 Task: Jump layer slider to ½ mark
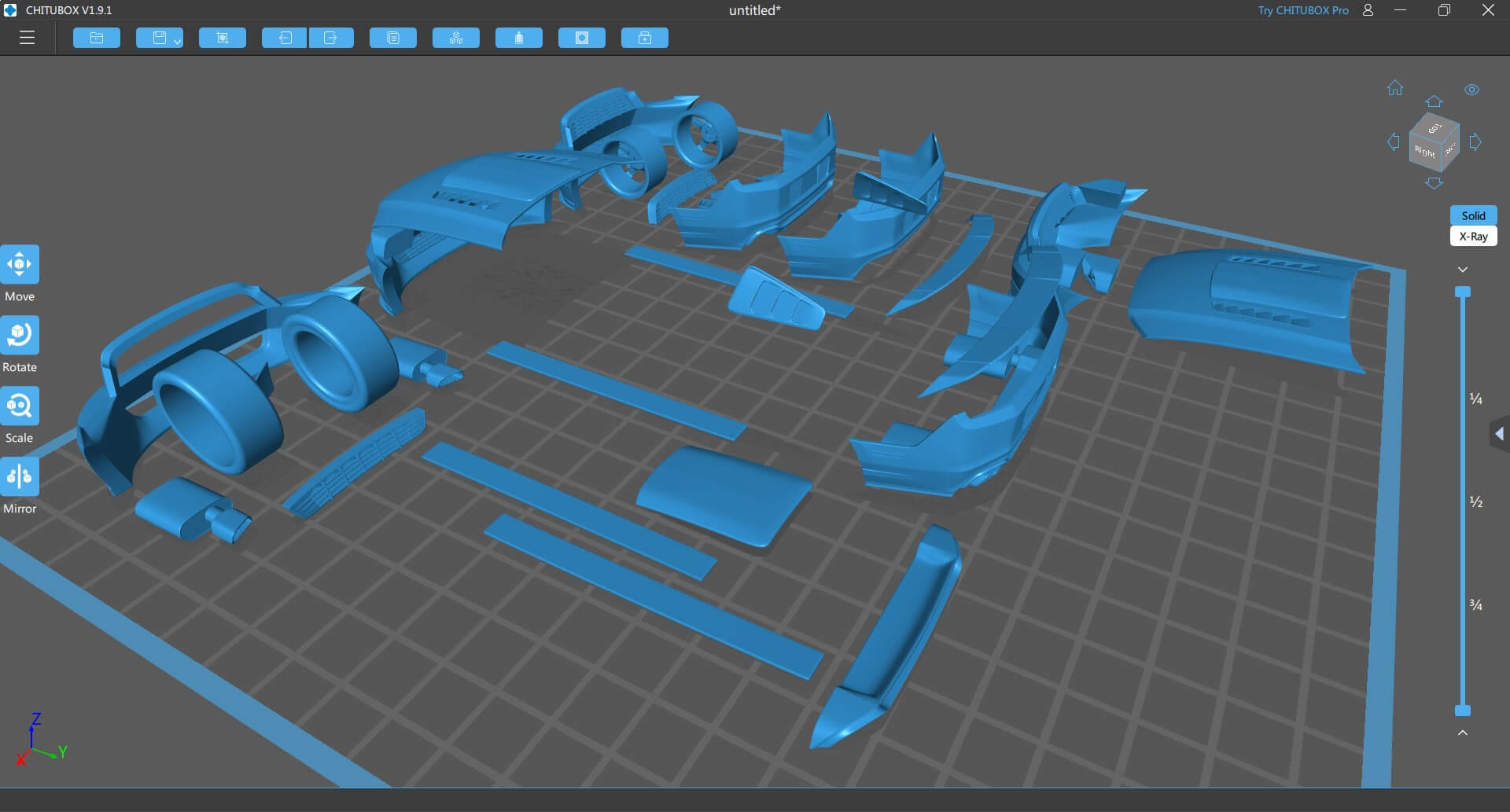pyautogui.click(x=1476, y=502)
